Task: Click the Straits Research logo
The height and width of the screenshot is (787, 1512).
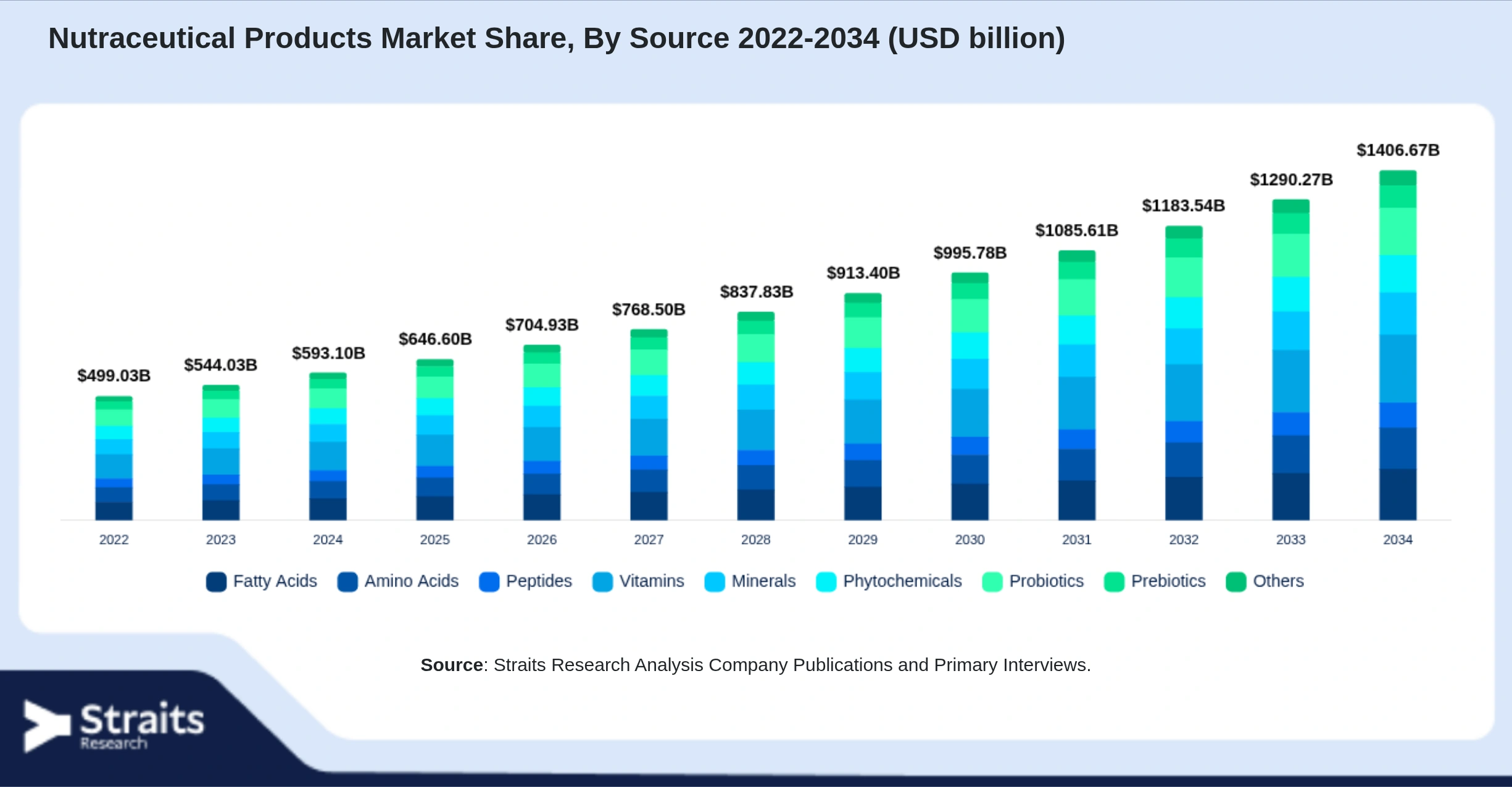Action: coord(114,726)
